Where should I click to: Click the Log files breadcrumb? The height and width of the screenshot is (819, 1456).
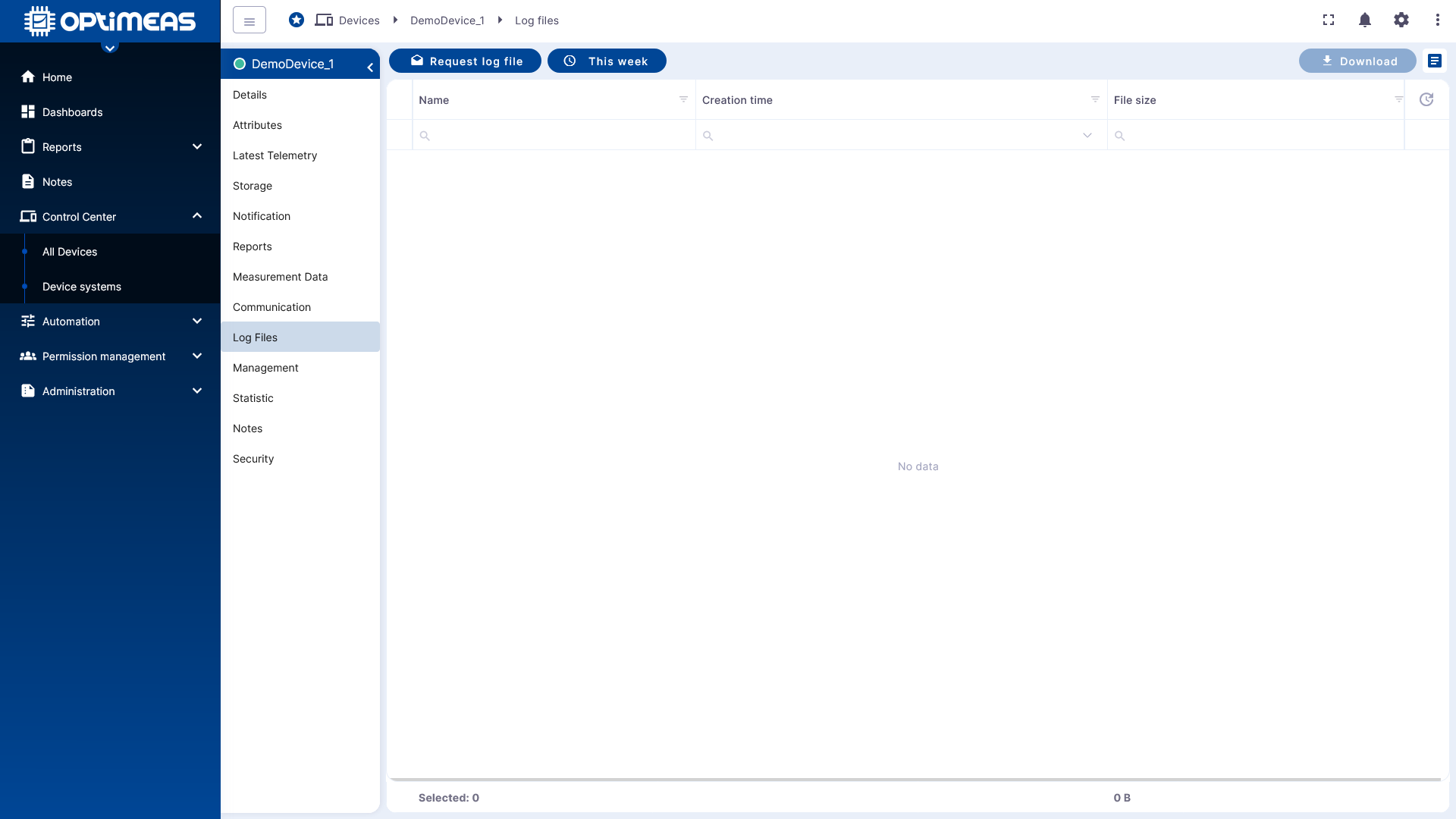[536, 20]
